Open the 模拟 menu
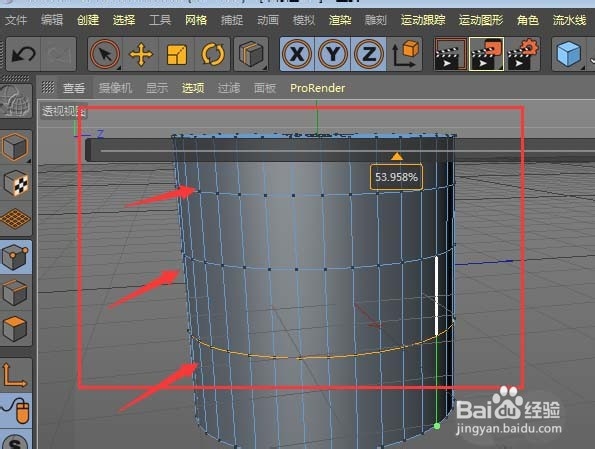Screen dimensions: 595x449 (x=304, y=20)
